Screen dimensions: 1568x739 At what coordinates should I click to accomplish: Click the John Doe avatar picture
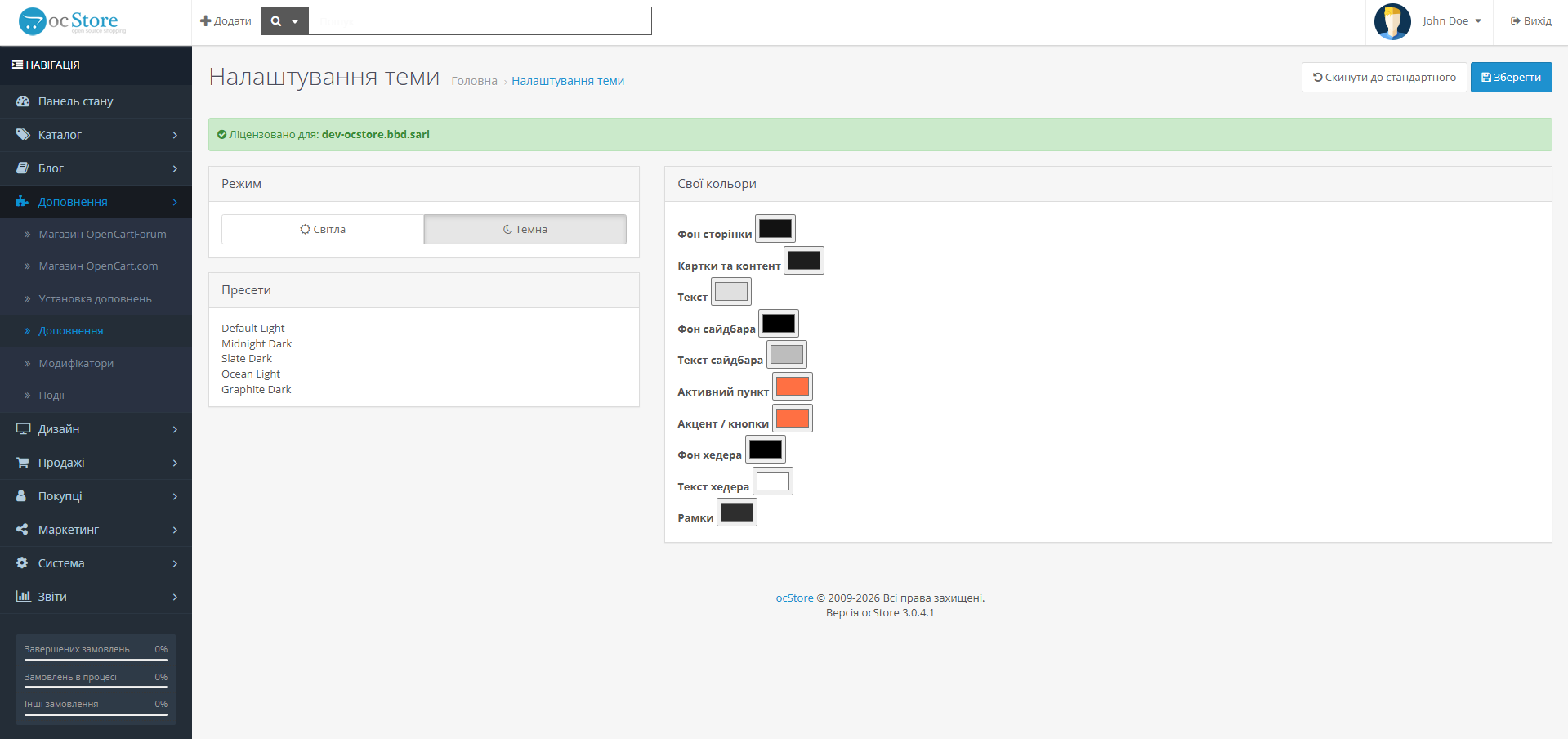coord(1392,21)
